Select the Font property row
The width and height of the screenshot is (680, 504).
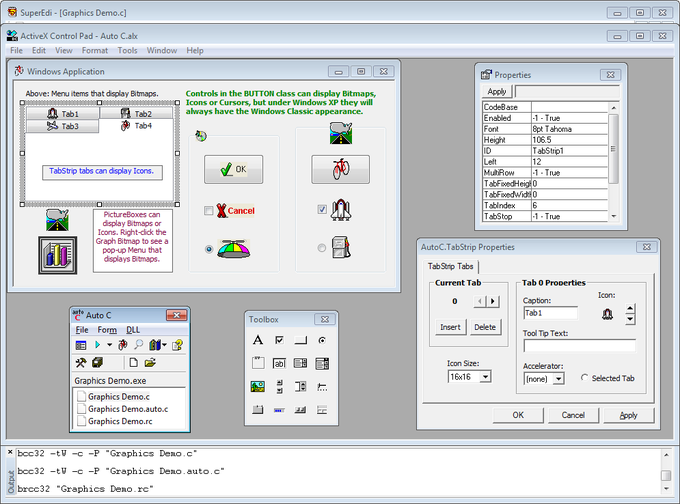click(x=545, y=129)
